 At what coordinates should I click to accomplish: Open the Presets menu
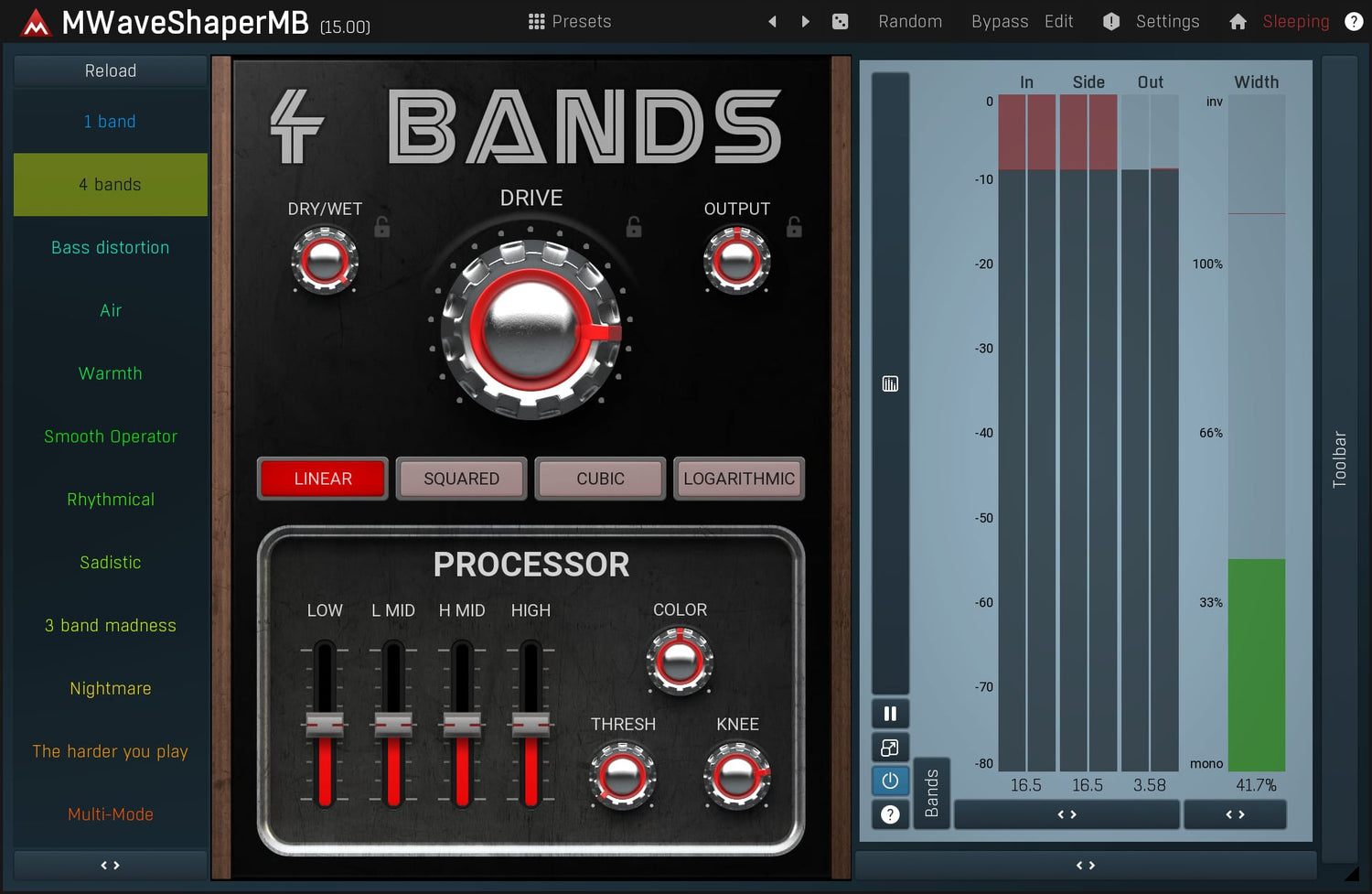click(x=570, y=21)
